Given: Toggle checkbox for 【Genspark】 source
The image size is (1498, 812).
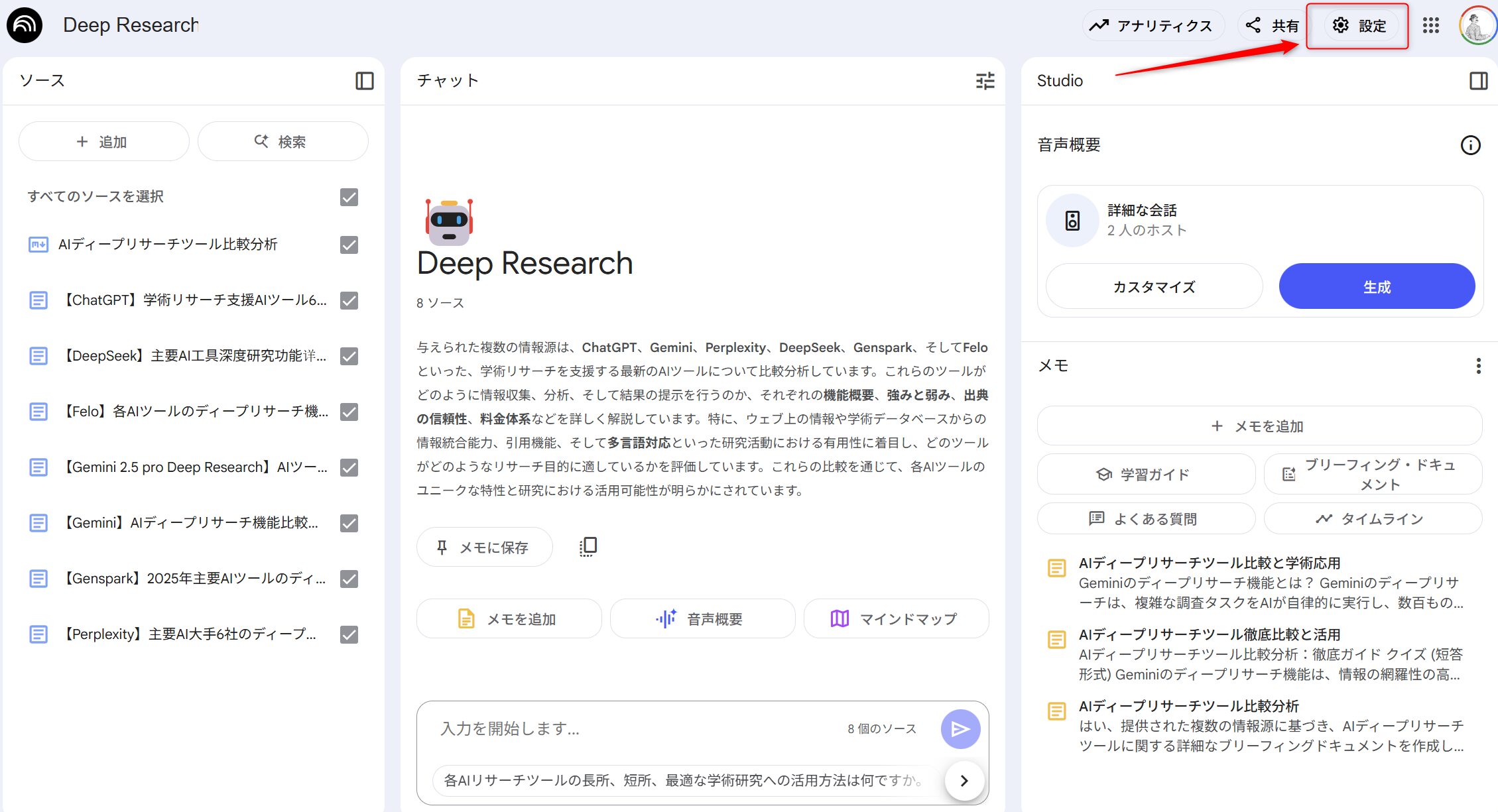Looking at the screenshot, I should pos(349,579).
